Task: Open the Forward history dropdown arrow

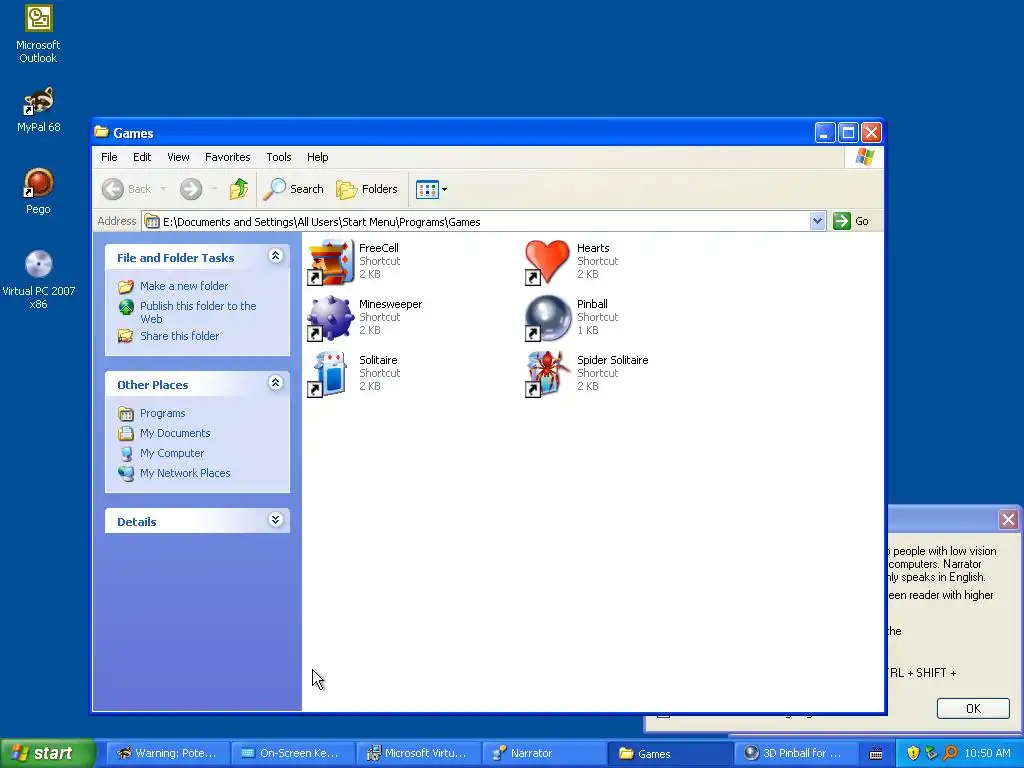Action: pos(214,189)
